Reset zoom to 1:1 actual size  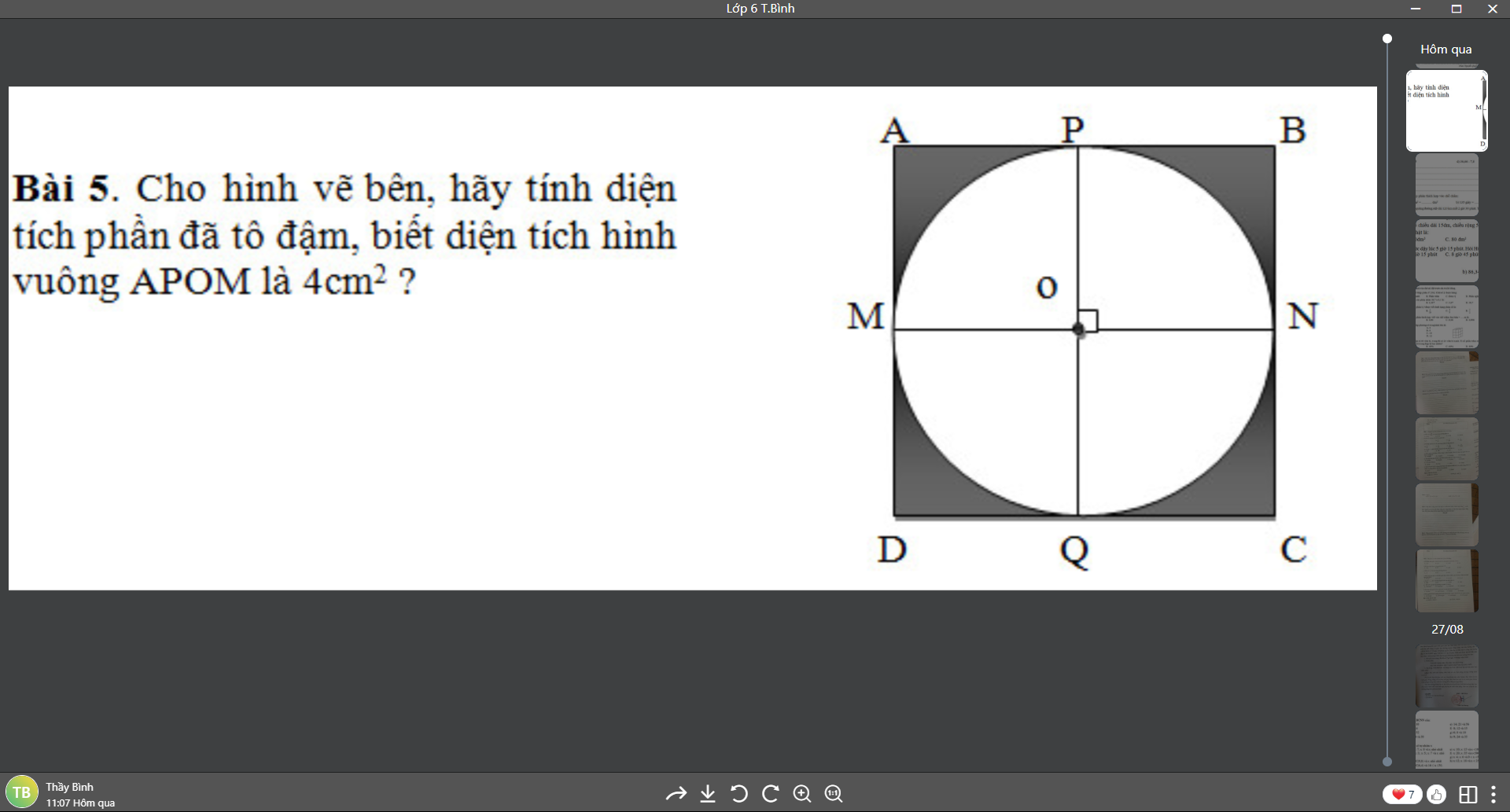[x=834, y=794]
